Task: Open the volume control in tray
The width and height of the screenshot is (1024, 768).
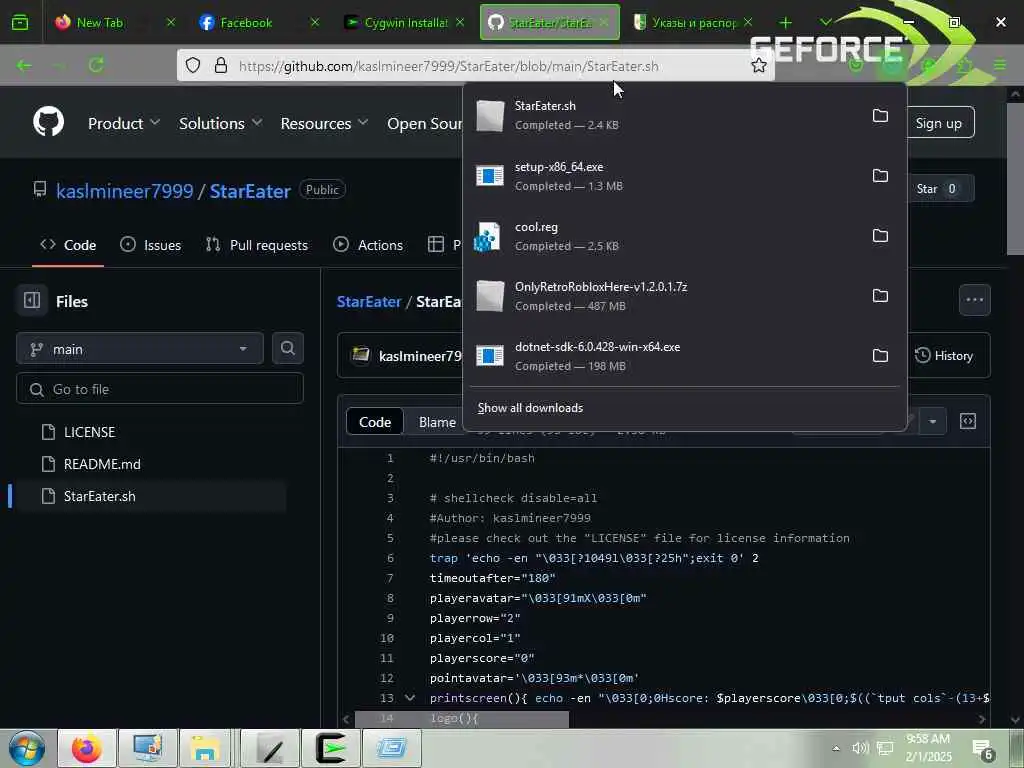Action: click(x=861, y=748)
